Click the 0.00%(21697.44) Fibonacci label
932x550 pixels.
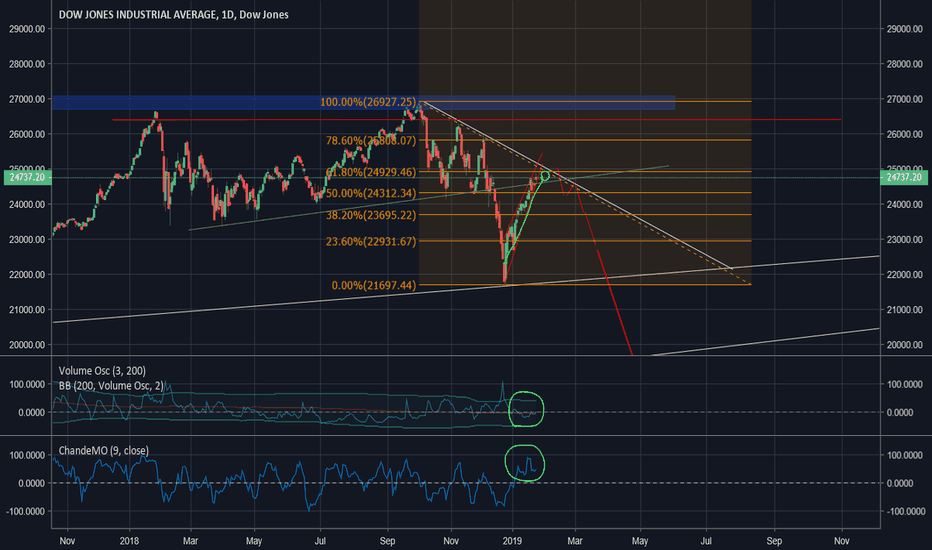pos(374,285)
